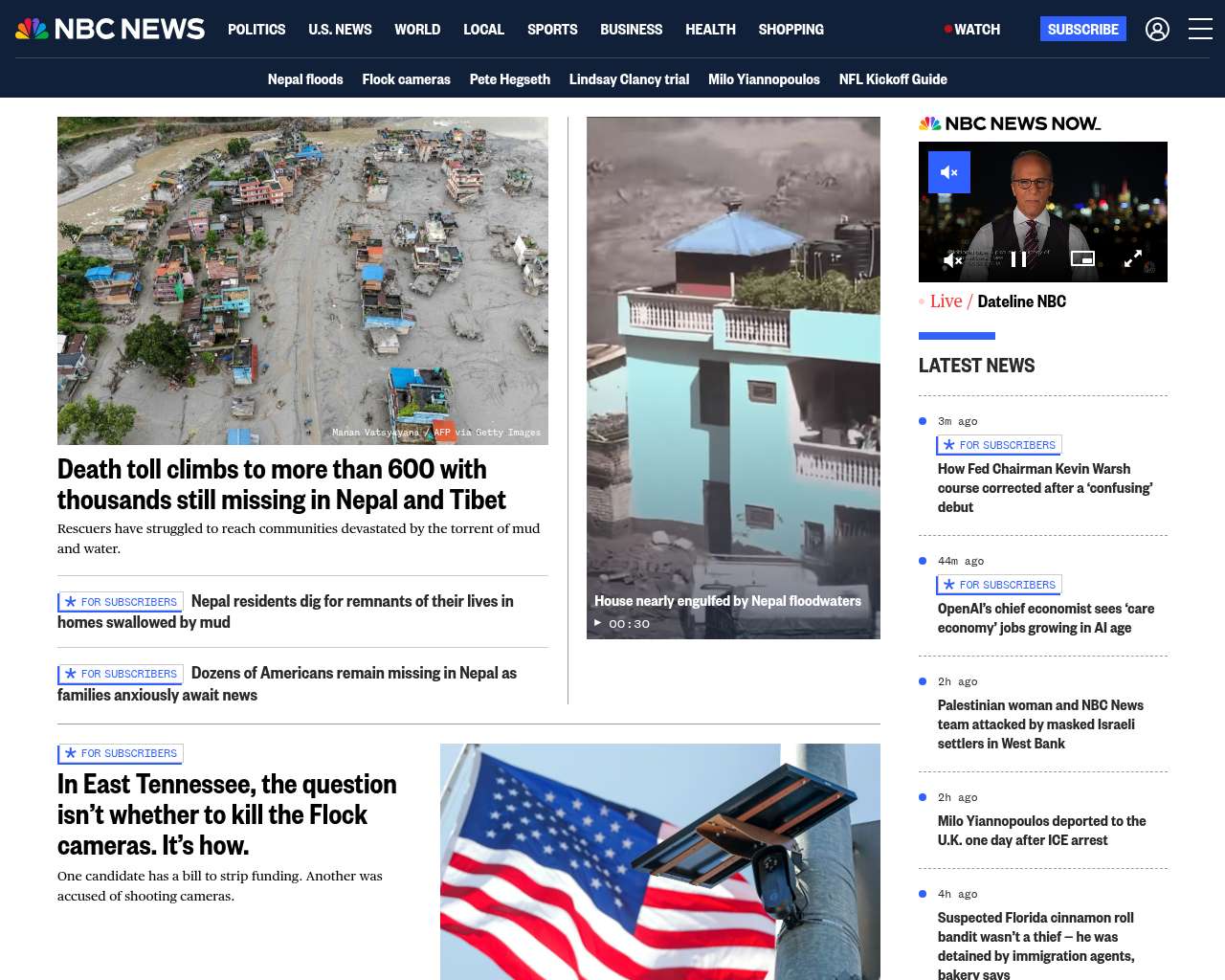
Task: Open the Health section
Action: point(710,29)
